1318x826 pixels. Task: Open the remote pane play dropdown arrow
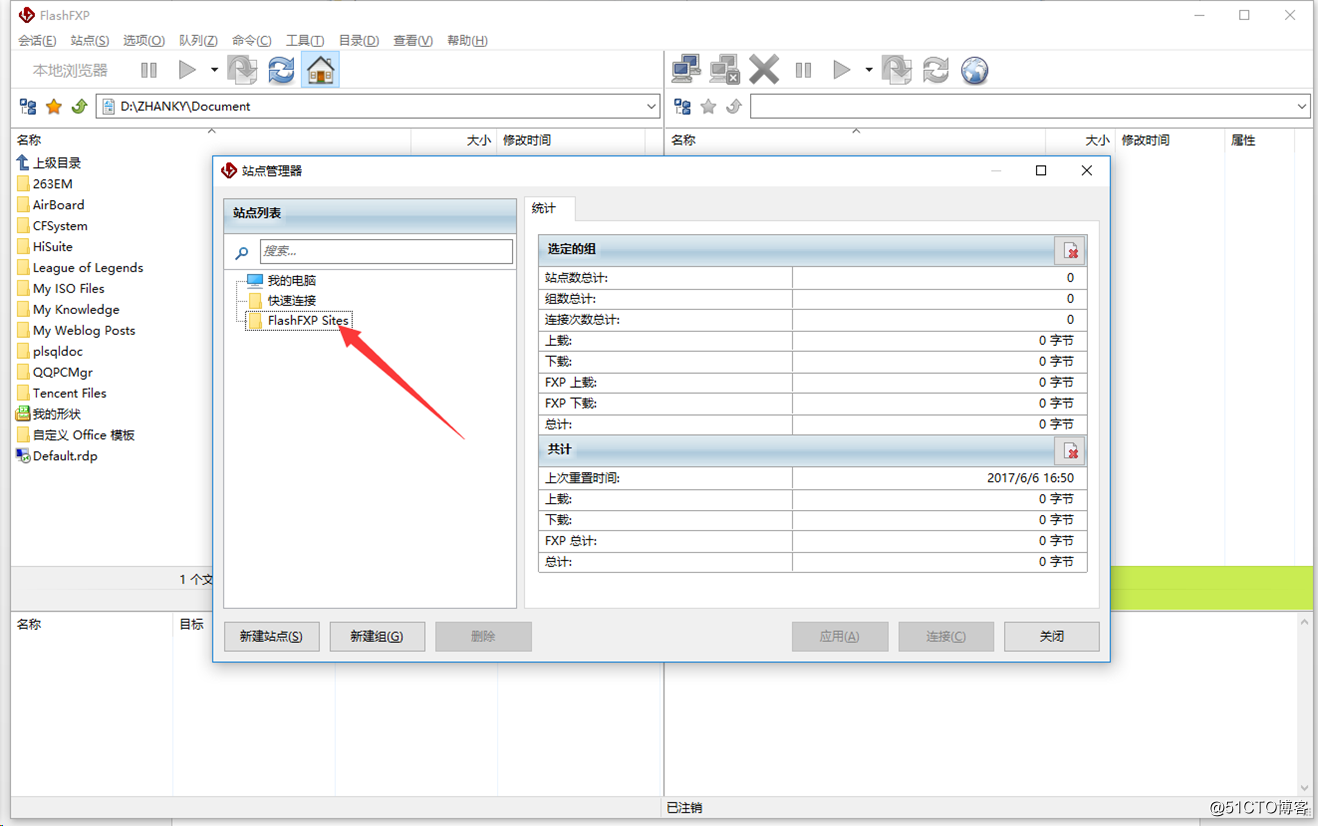869,70
